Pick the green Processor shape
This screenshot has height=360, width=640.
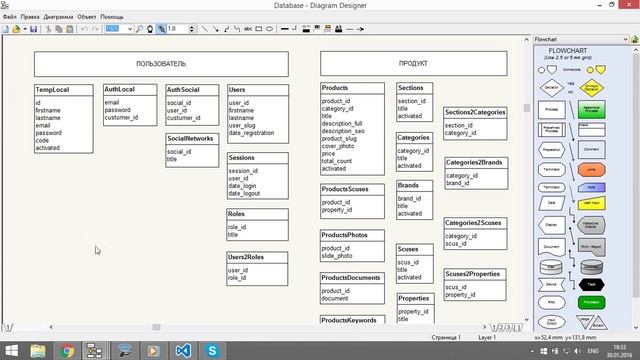(x=591, y=302)
